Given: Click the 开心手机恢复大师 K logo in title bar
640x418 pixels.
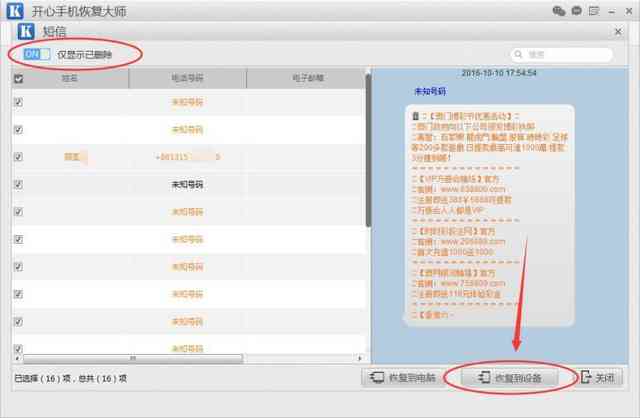Looking at the screenshot, I should click(15, 11).
